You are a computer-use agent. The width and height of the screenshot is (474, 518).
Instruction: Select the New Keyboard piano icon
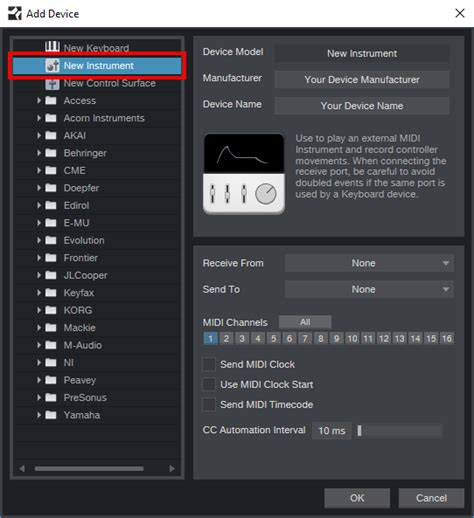(52, 47)
